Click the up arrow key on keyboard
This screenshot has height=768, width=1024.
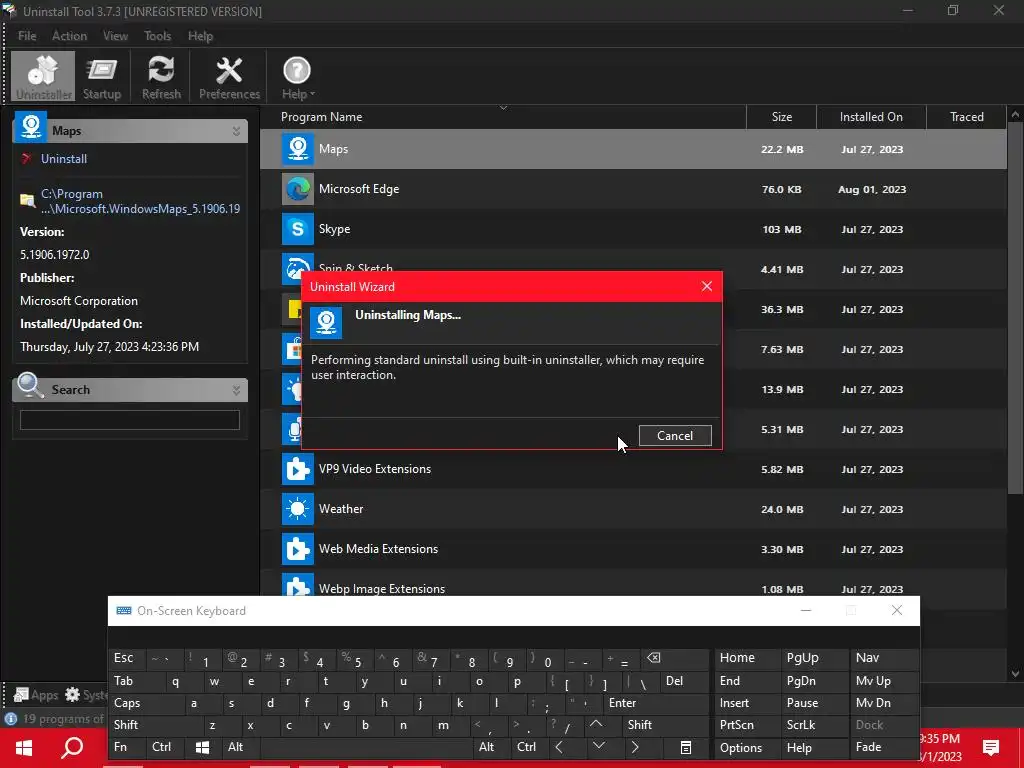pyautogui.click(x=596, y=725)
